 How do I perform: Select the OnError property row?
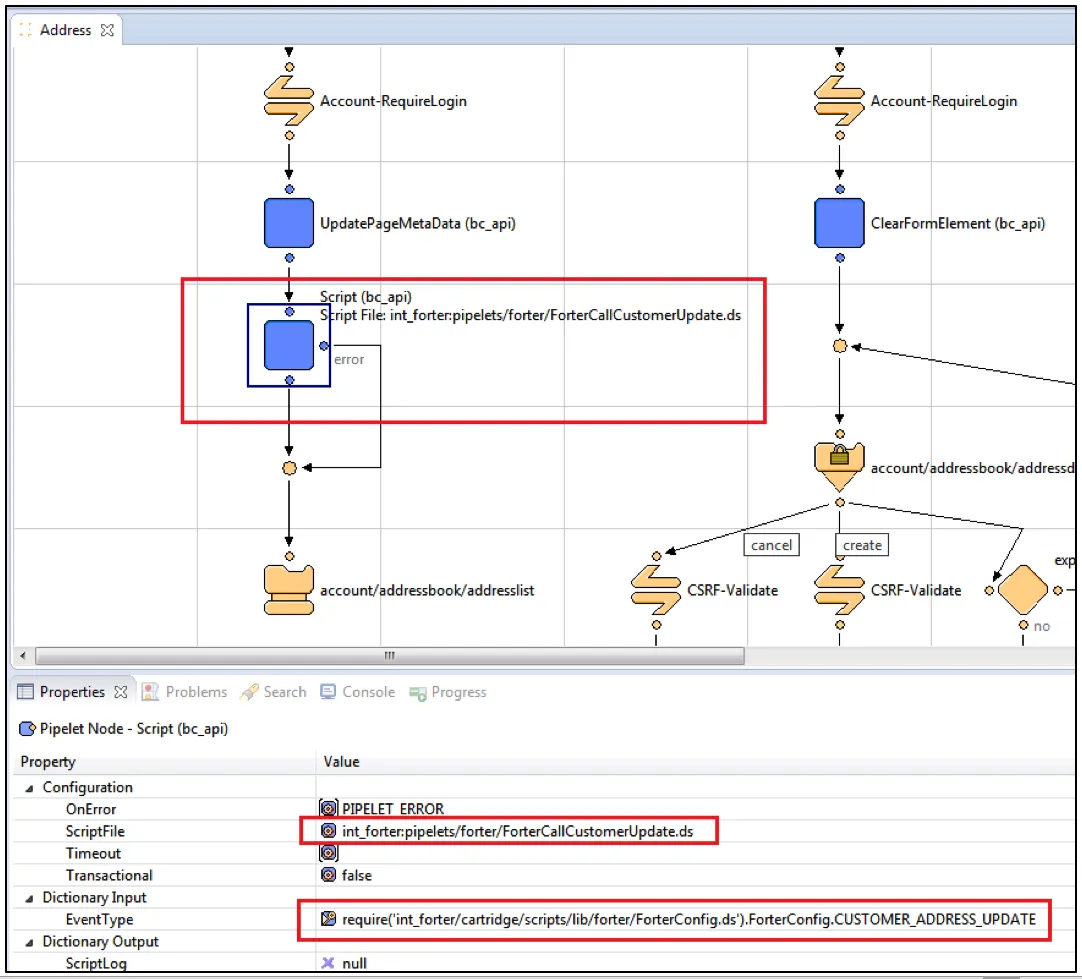[544, 808]
